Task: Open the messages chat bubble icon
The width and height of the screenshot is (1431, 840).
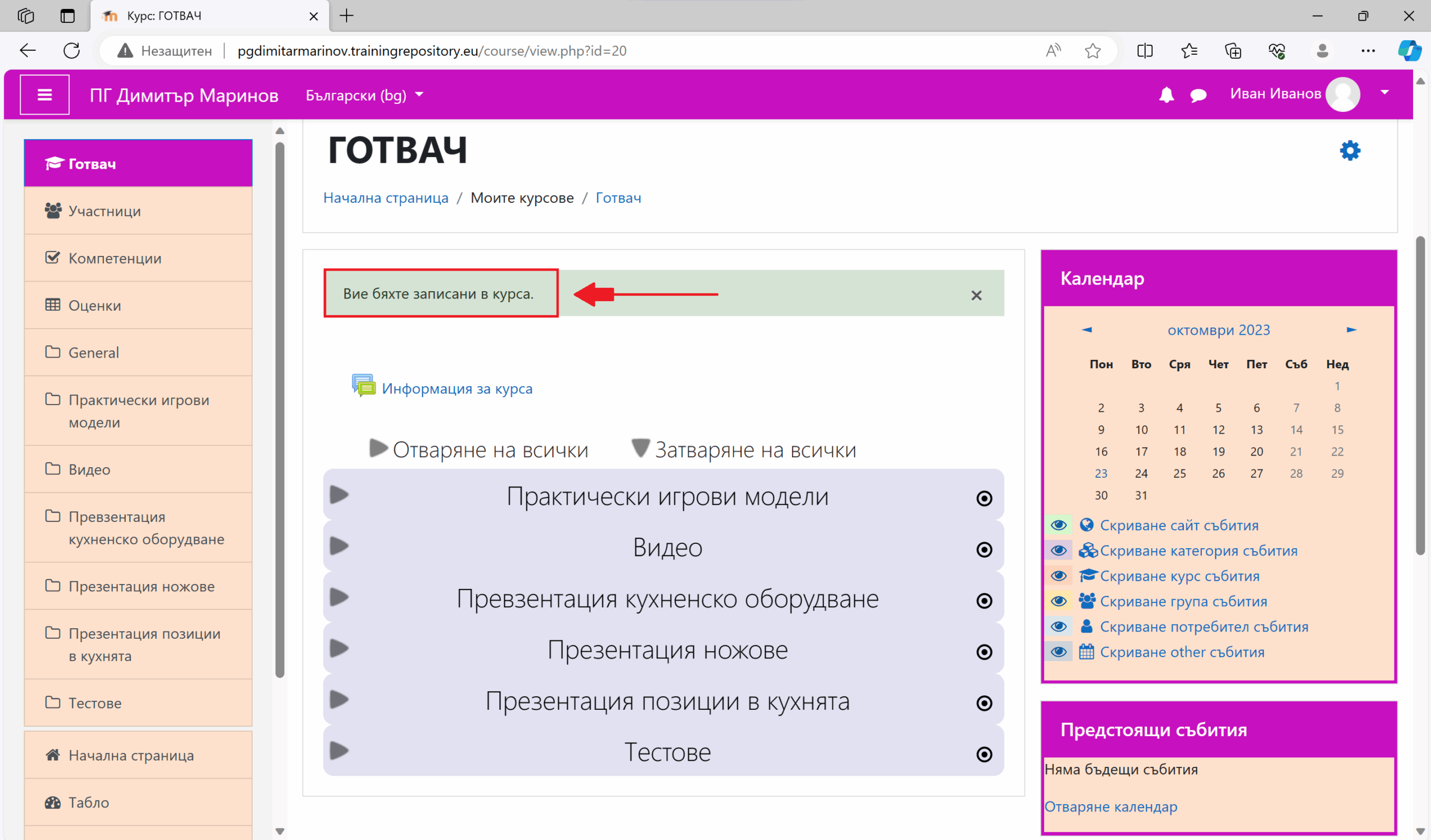Action: (1198, 96)
